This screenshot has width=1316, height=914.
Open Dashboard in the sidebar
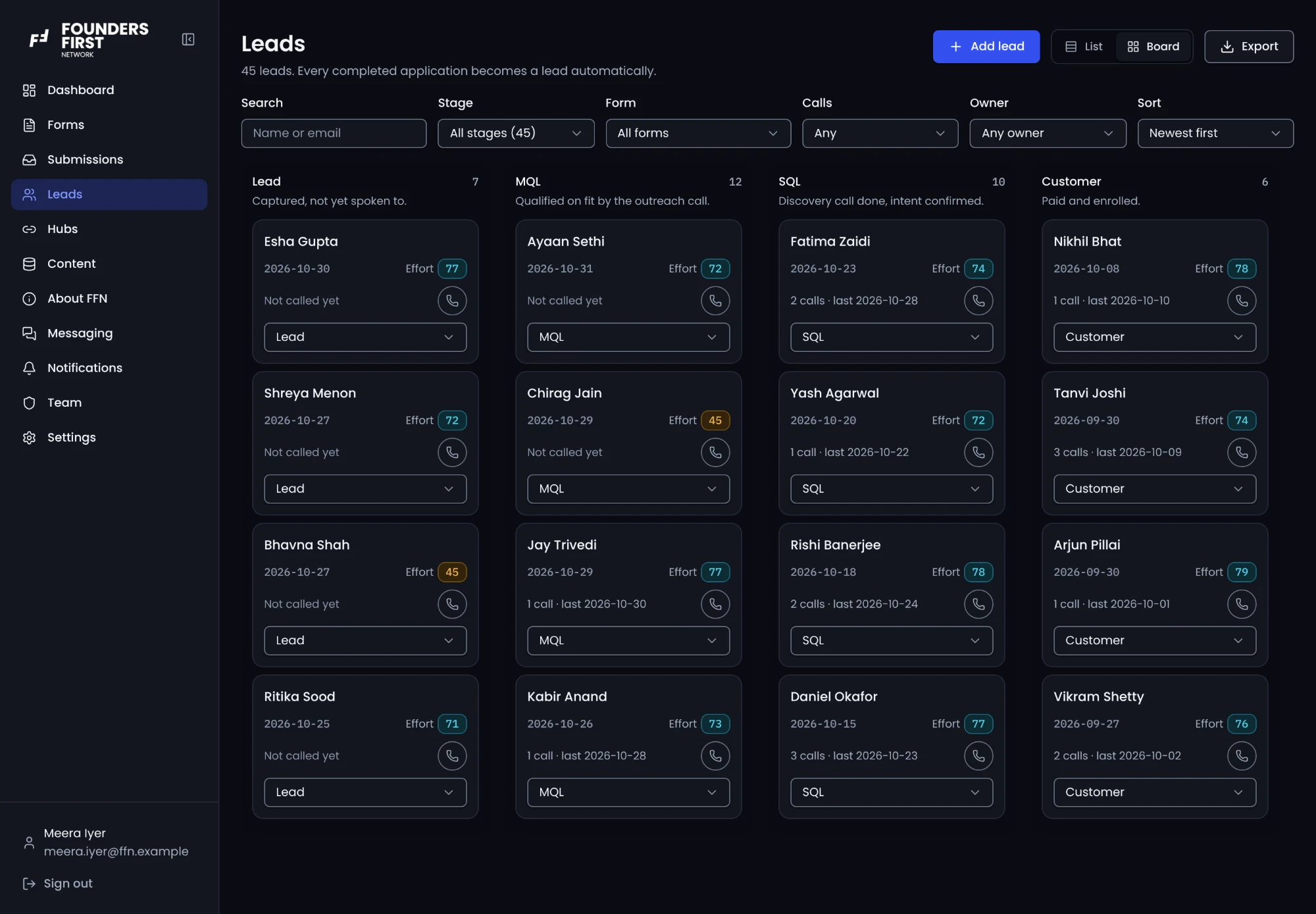click(109, 90)
